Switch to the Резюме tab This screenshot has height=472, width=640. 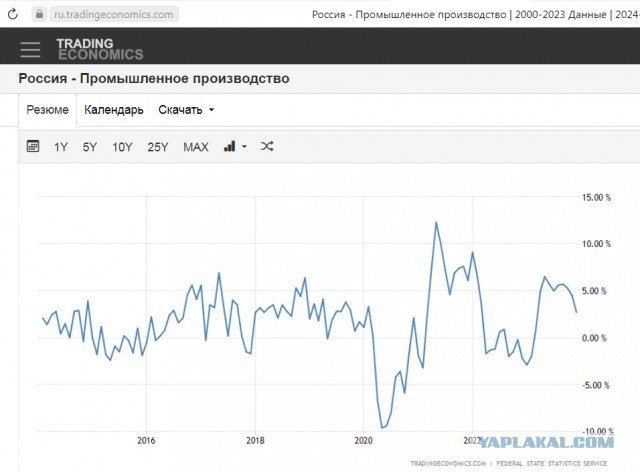tap(47, 110)
